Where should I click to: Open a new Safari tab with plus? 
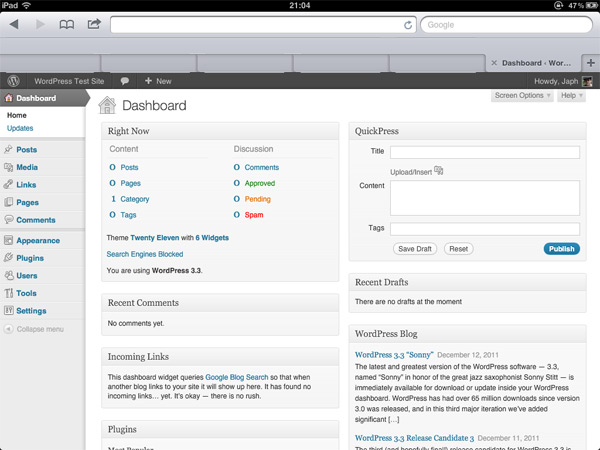591,63
